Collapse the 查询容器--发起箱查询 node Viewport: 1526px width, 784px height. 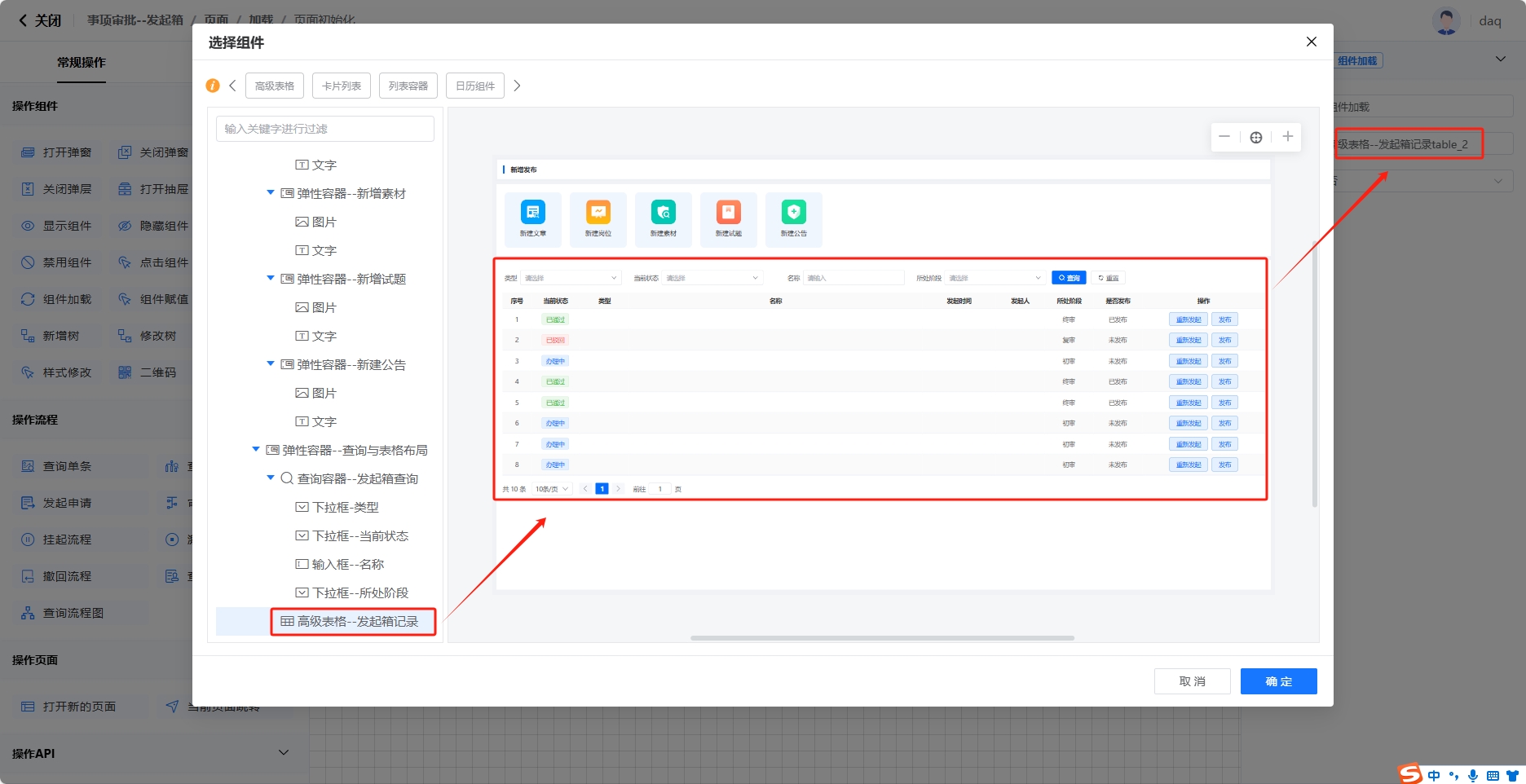pyautogui.click(x=271, y=478)
